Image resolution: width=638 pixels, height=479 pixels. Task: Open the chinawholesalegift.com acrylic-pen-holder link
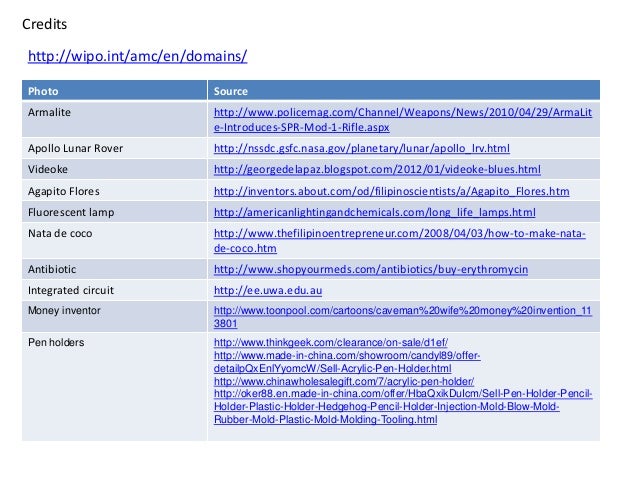pos(344,381)
